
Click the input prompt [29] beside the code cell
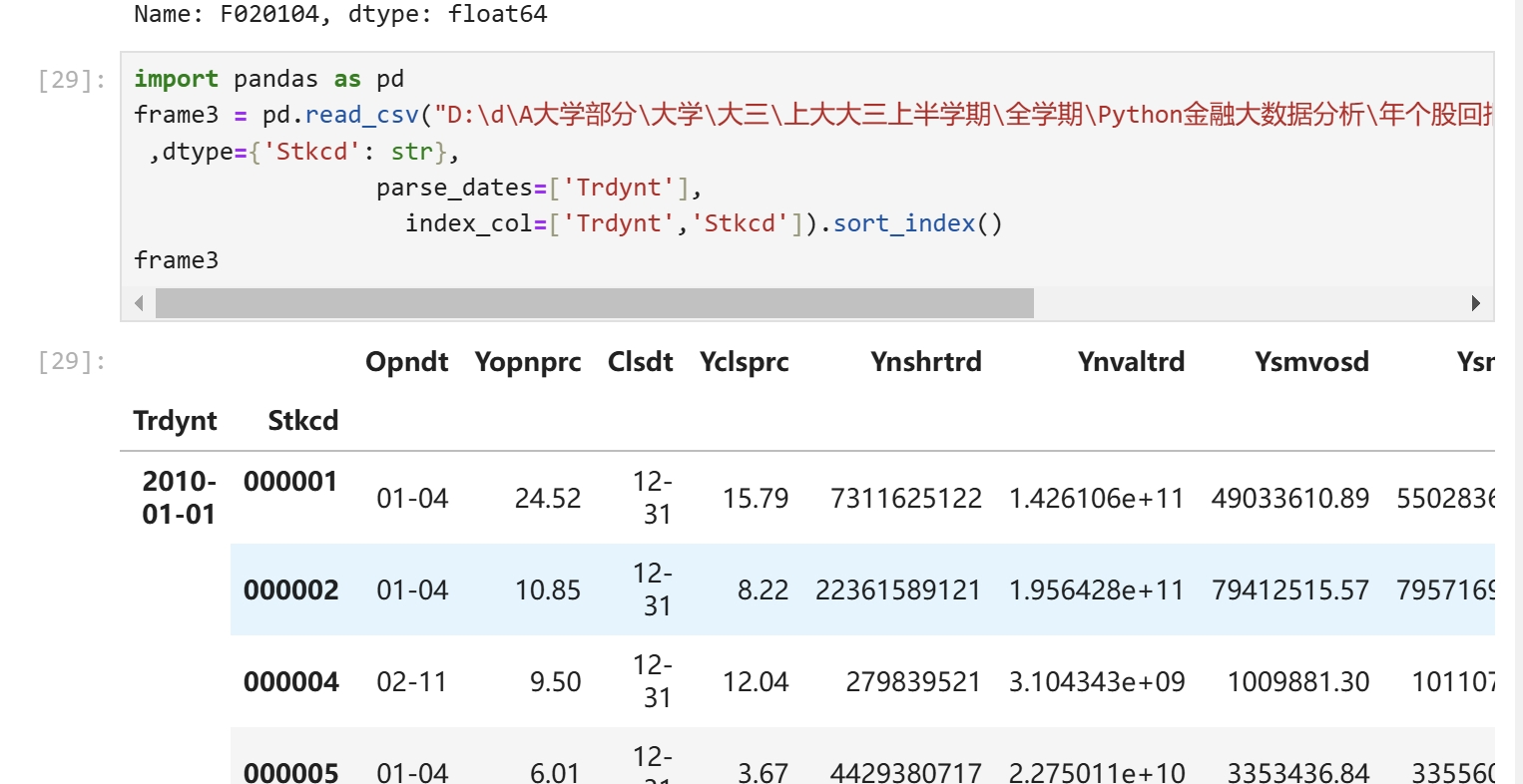pyautogui.click(x=72, y=80)
